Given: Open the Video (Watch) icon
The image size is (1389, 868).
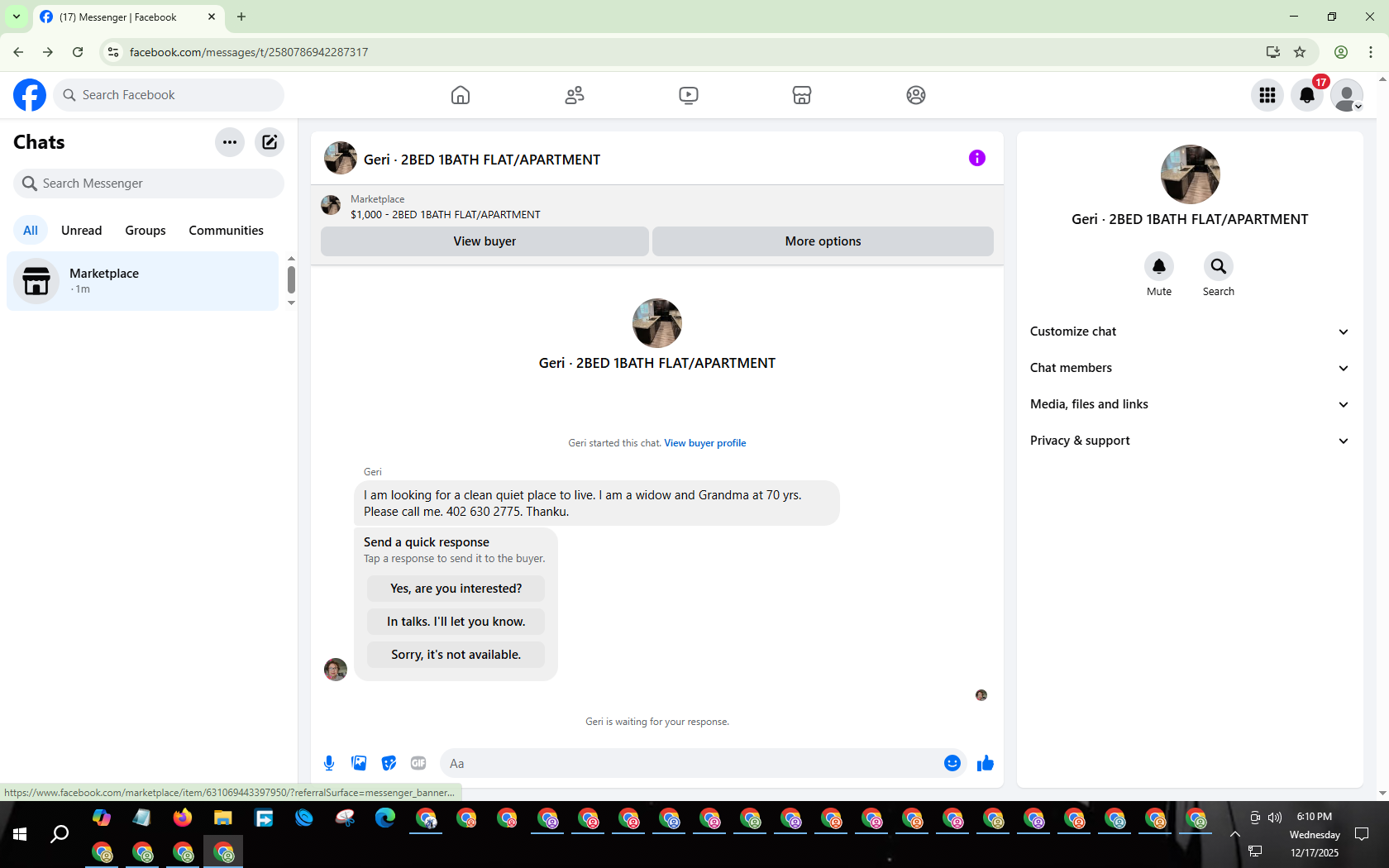Looking at the screenshot, I should pos(688,95).
